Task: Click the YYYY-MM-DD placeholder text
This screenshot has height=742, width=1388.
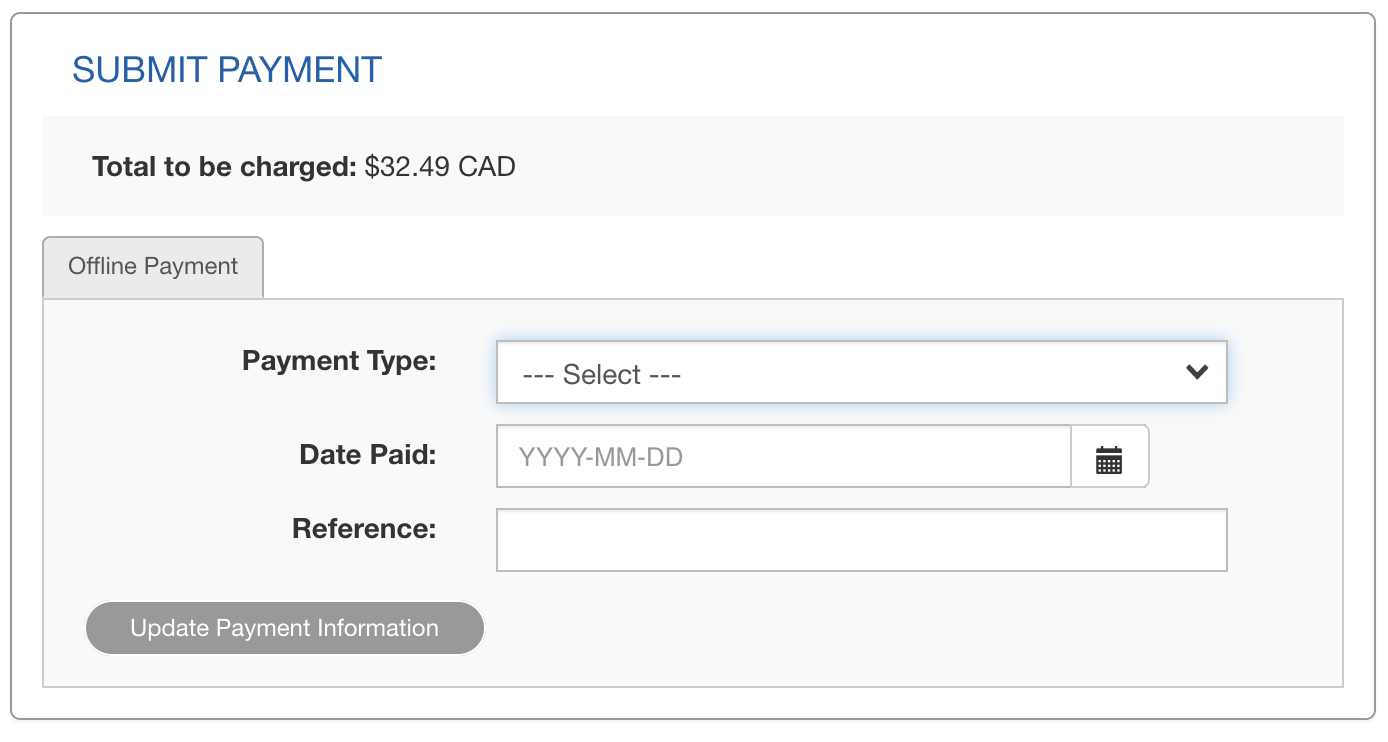Action: pyautogui.click(x=600, y=459)
